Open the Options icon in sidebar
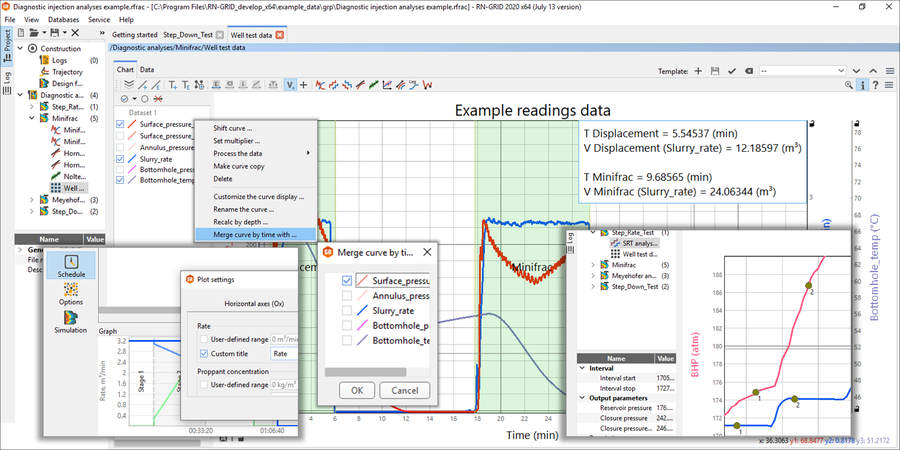This screenshot has width=900, height=450. 71,291
